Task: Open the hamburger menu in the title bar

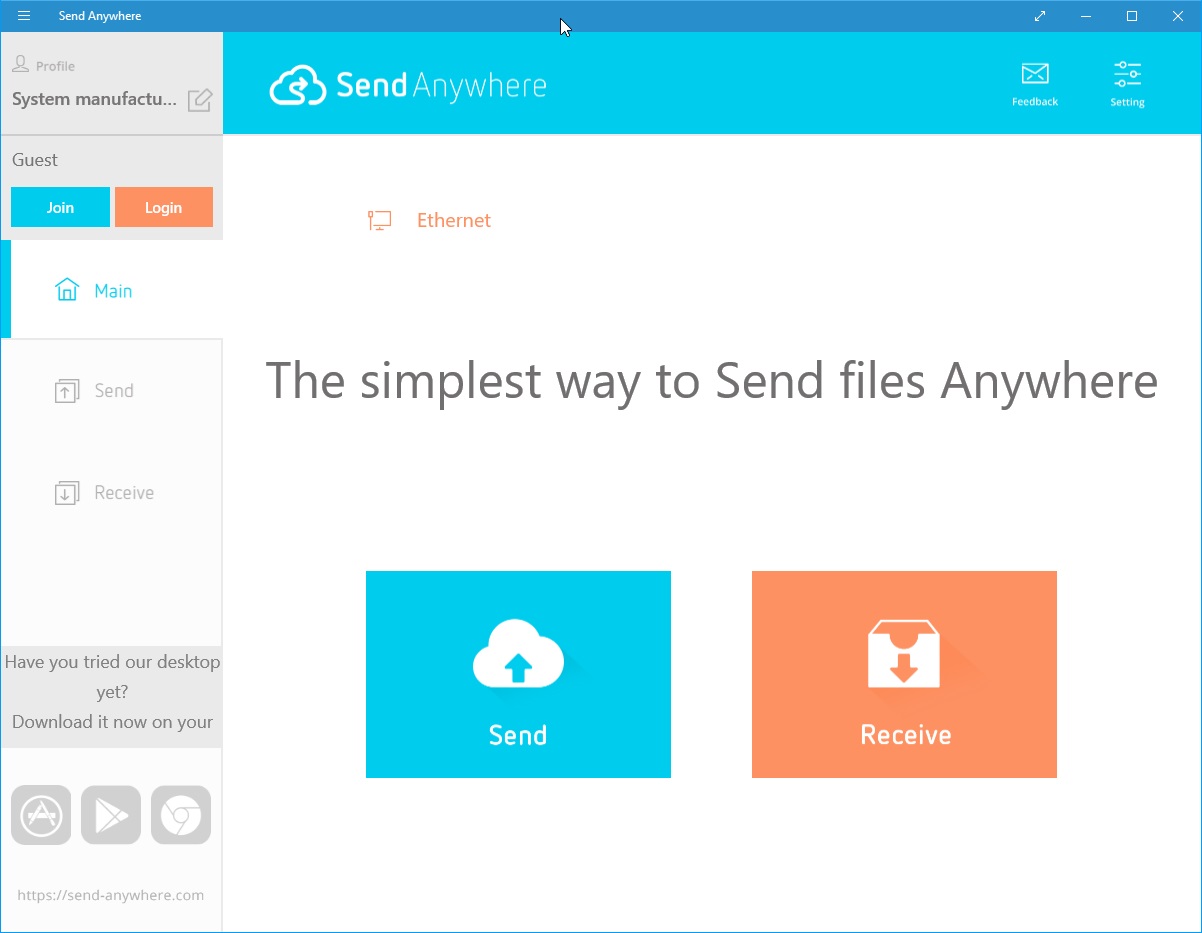Action: [x=23, y=15]
